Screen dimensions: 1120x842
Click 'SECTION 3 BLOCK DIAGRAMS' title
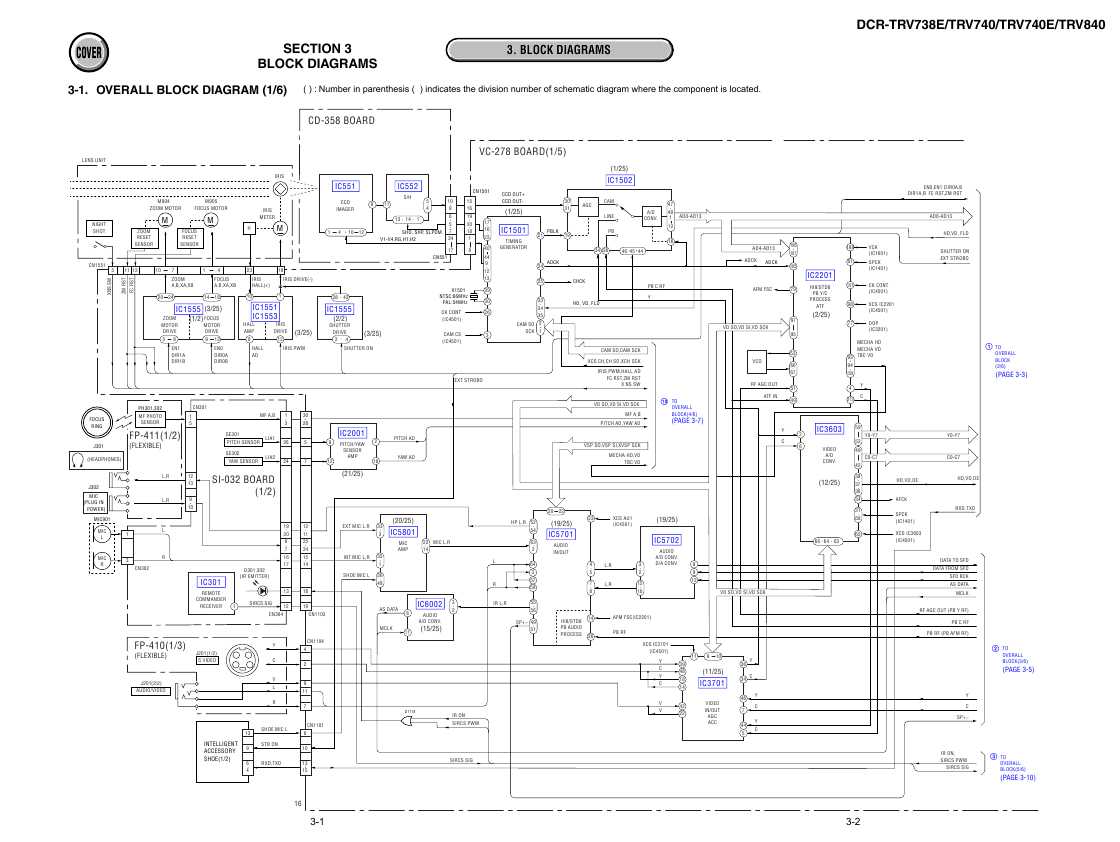click(x=317, y=56)
